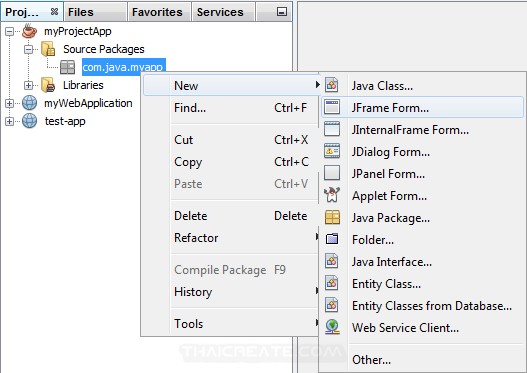Expand the myWebApplication project node
Screen dimensions: 527x373
pos(9,103)
